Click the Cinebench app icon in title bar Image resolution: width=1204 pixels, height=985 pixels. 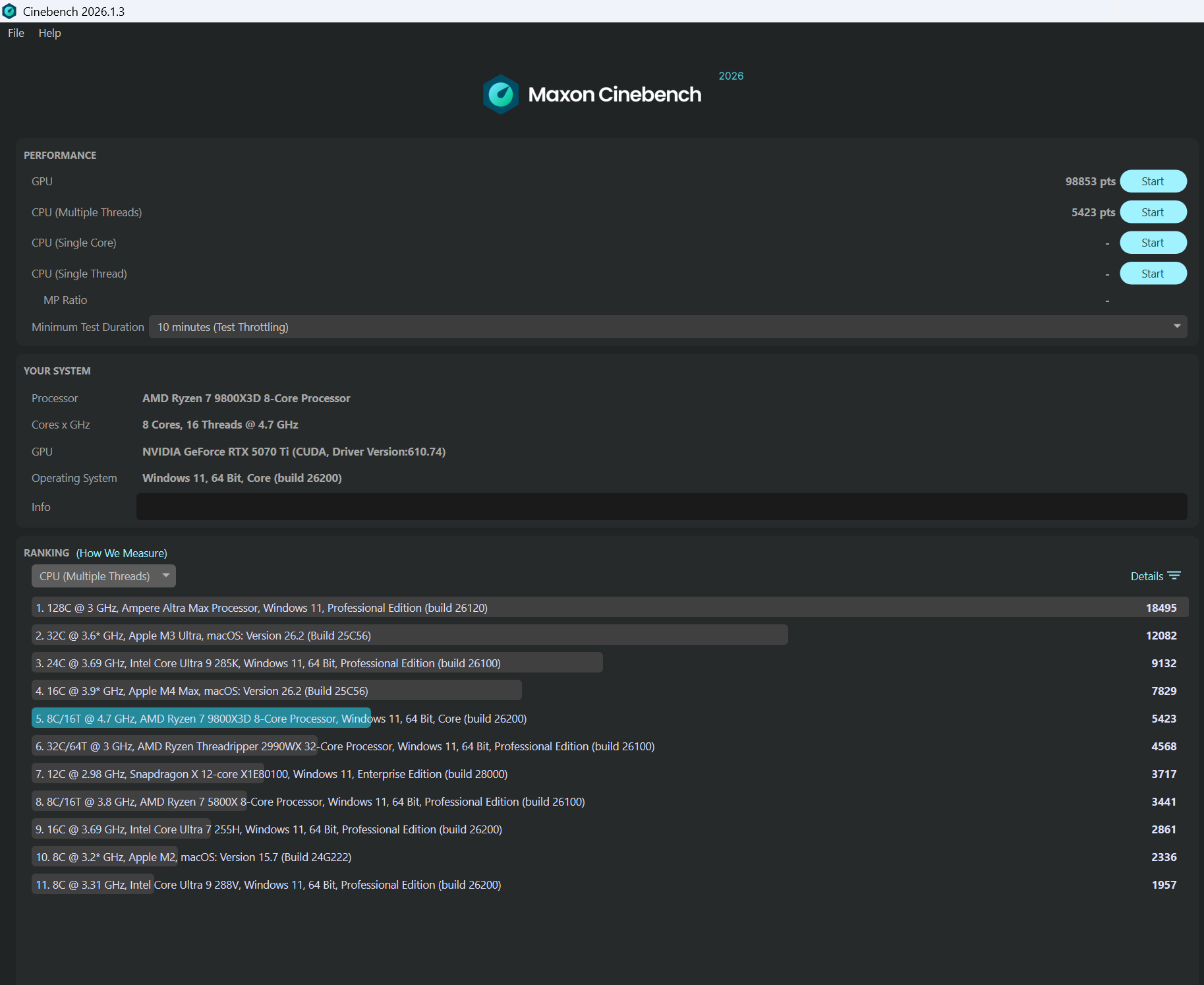9,11
